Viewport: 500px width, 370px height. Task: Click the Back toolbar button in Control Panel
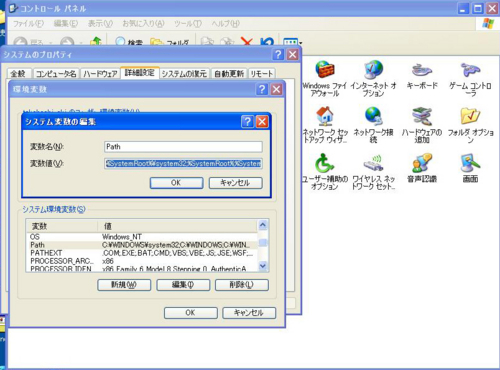pos(28,42)
